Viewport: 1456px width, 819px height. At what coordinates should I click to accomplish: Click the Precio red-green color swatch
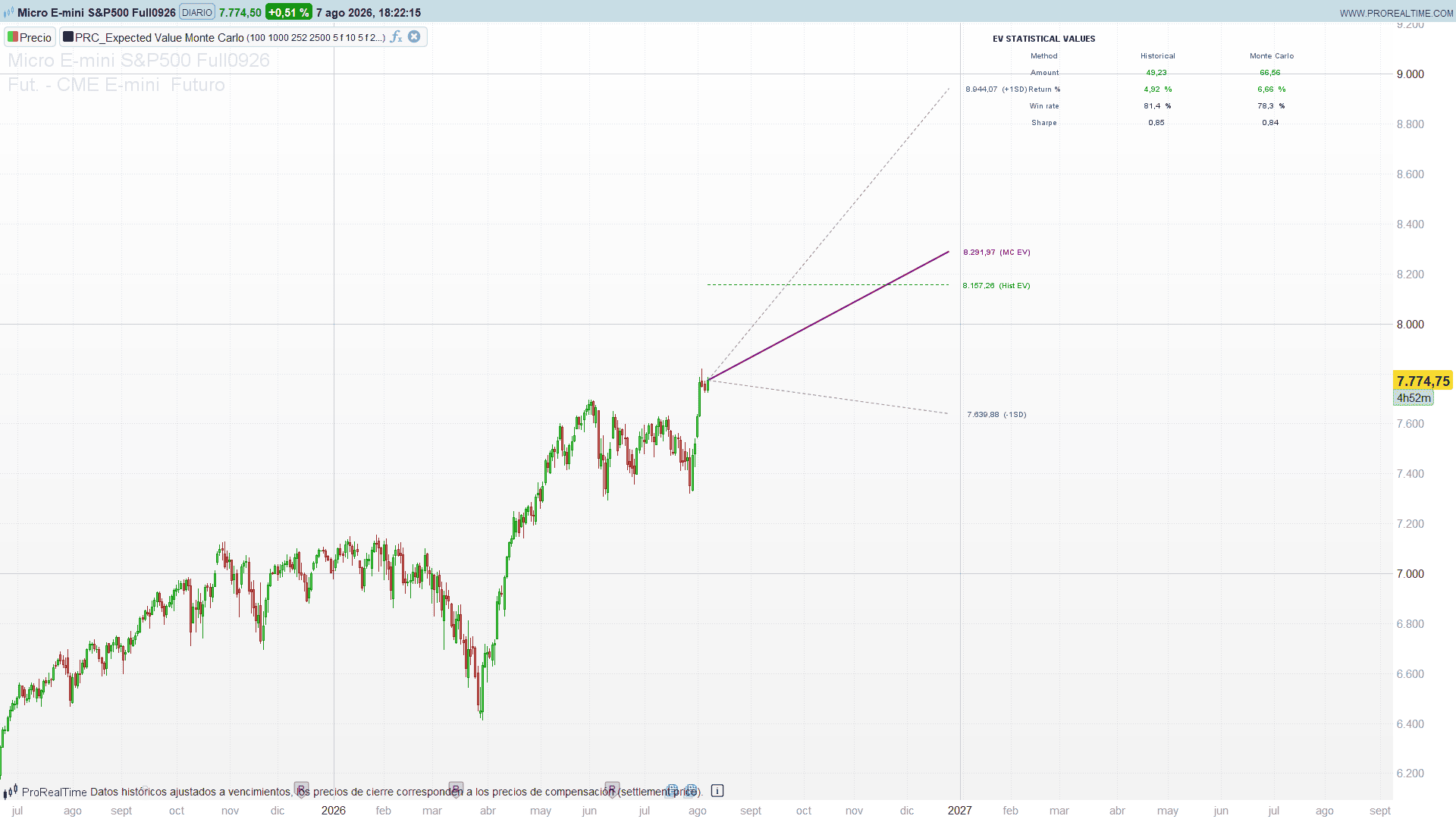(12, 37)
